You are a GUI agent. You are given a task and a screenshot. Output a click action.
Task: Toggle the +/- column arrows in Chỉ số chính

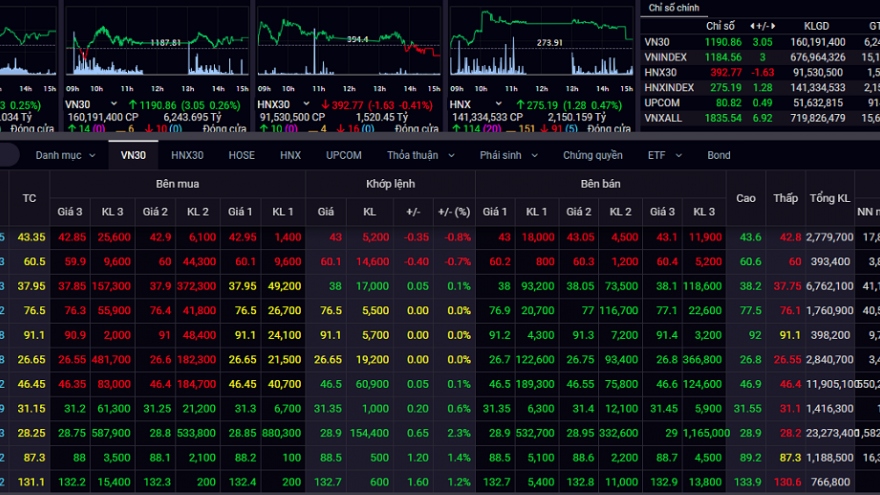click(x=762, y=26)
